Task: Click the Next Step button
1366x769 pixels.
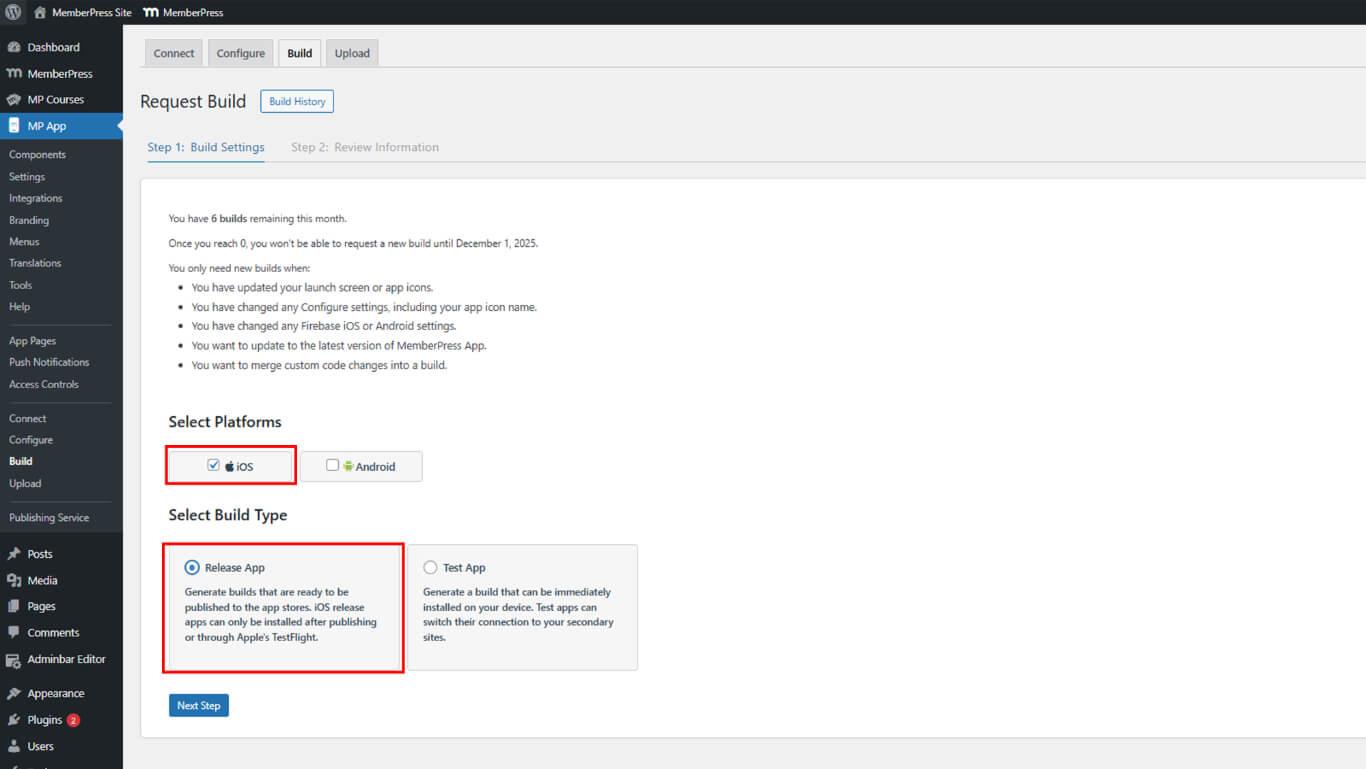Action: pyautogui.click(x=198, y=706)
